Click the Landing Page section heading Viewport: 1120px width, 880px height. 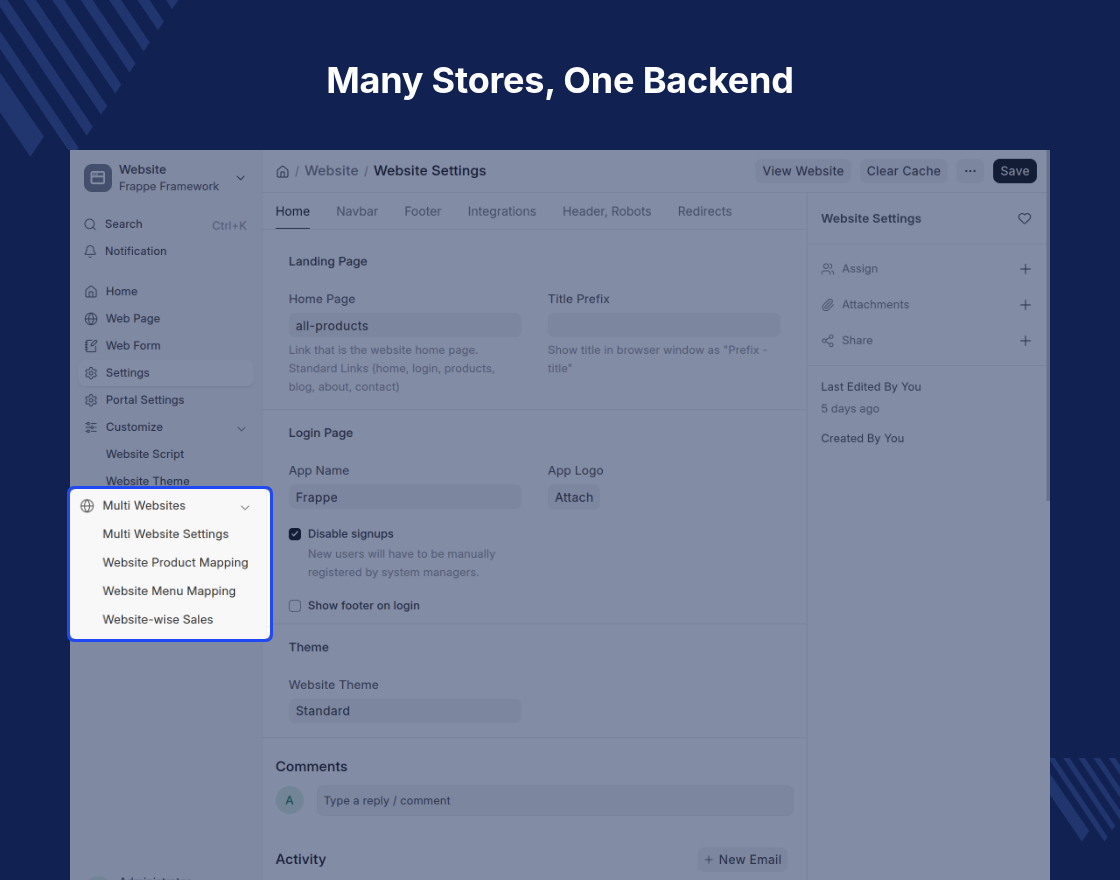[x=328, y=261]
